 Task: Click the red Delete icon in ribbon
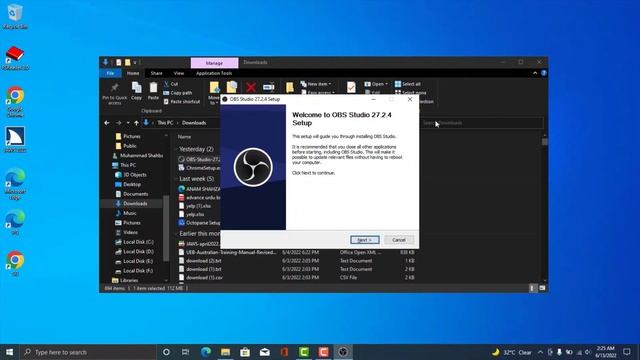[251, 87]
